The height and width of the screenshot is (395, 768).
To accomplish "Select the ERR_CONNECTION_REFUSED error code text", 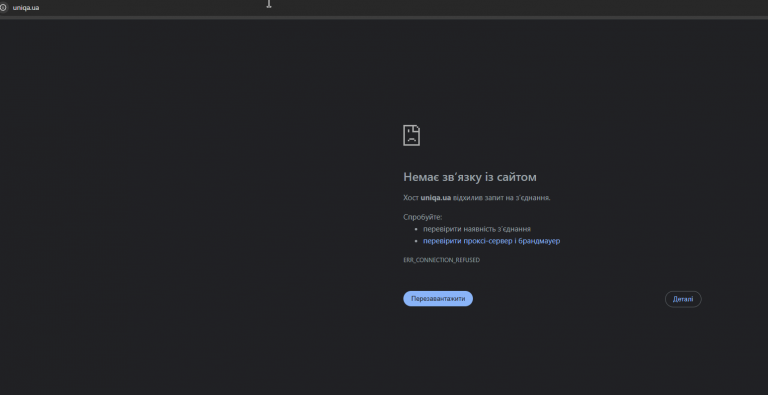I will click(441, 260).
